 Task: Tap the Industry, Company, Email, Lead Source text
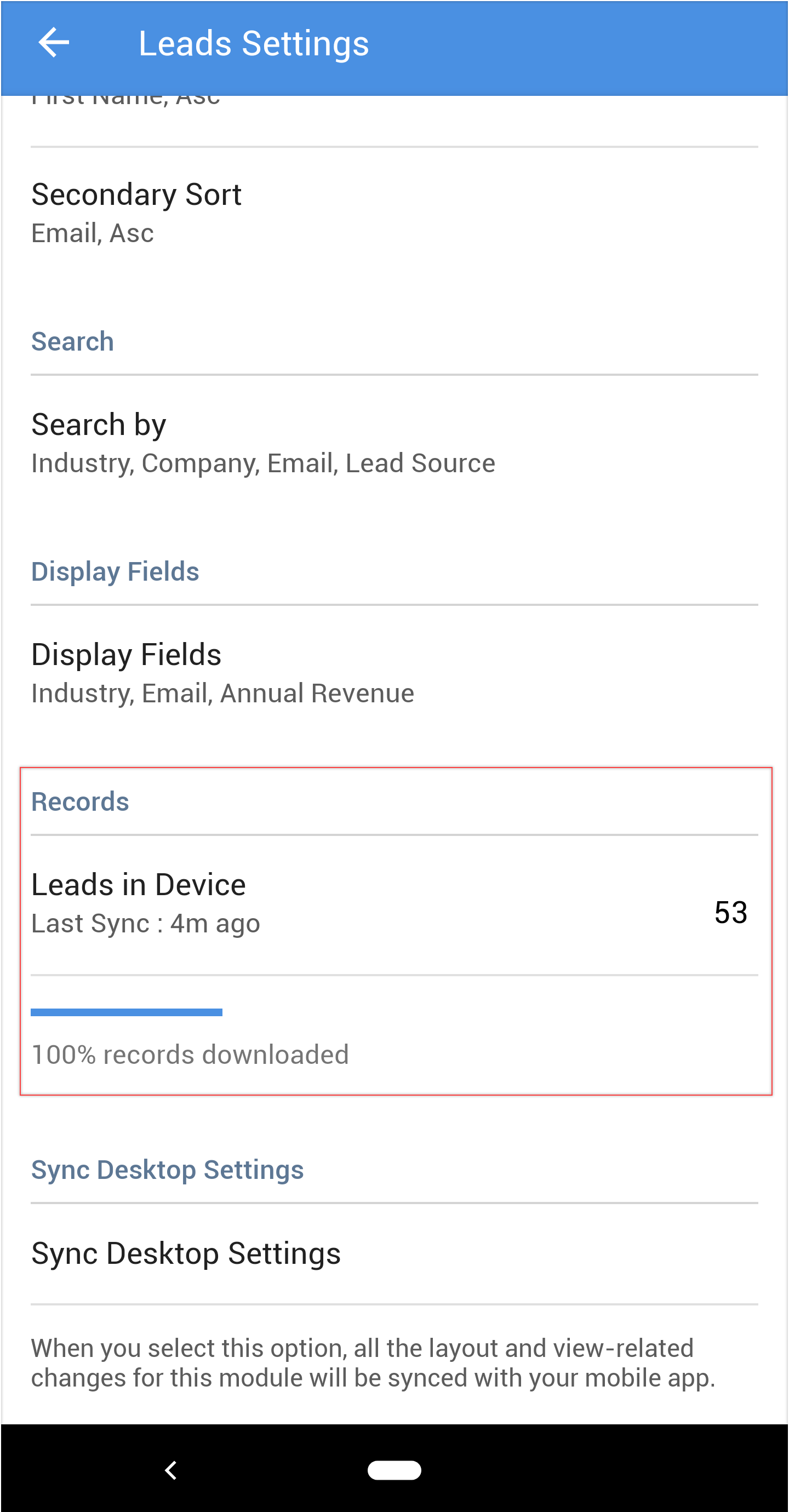263,463
